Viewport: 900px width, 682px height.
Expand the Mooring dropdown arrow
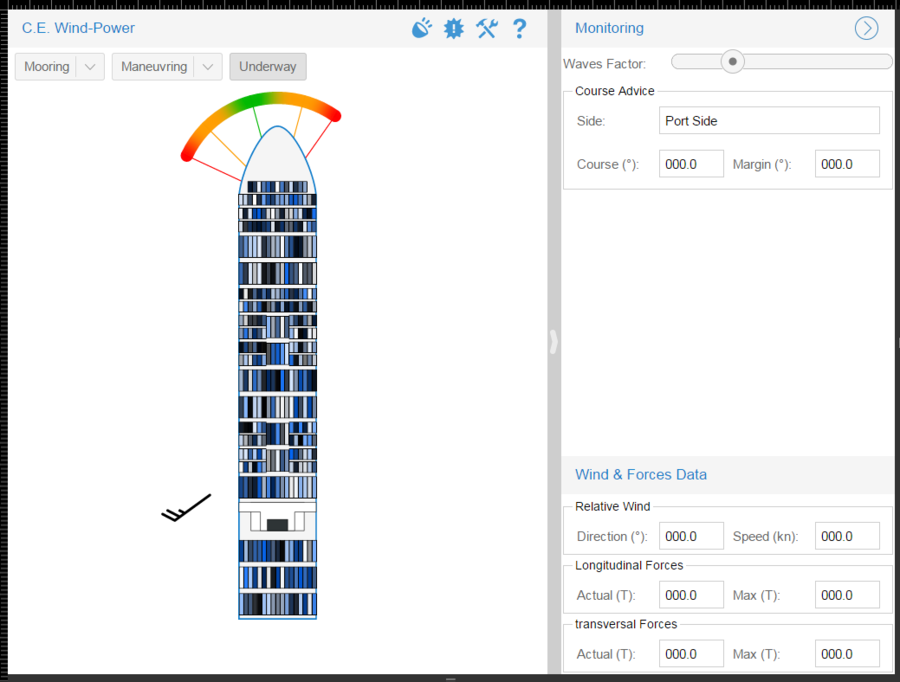pos(90,67)
